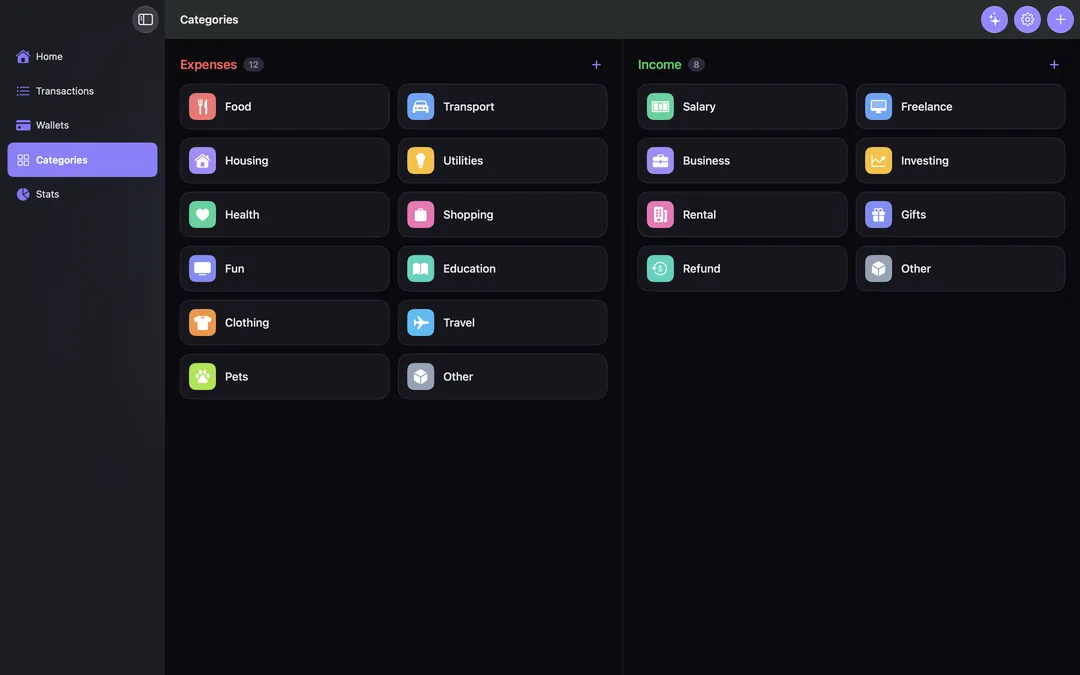Click the Business briefcase icon
1080x675 pixels.
[660, 160]
